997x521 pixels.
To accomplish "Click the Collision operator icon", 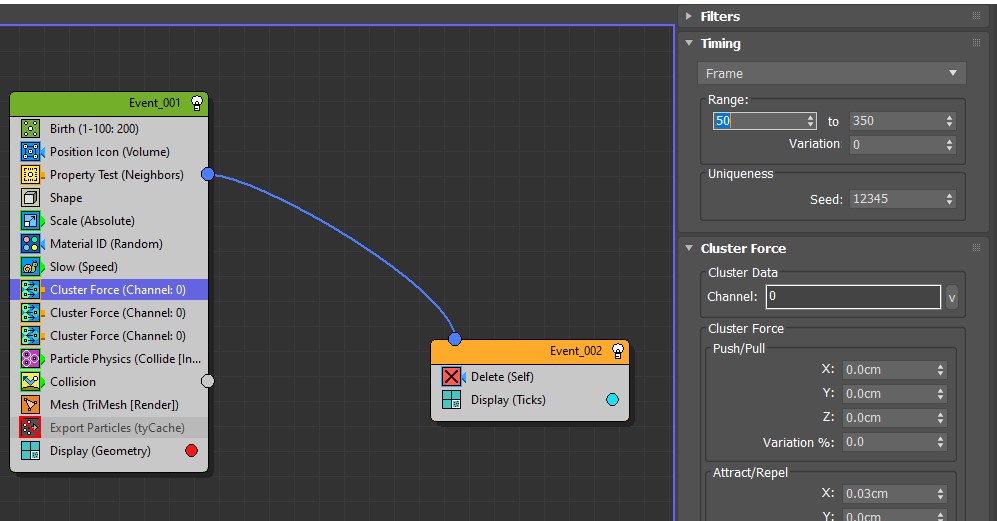I will click(31, 382).
